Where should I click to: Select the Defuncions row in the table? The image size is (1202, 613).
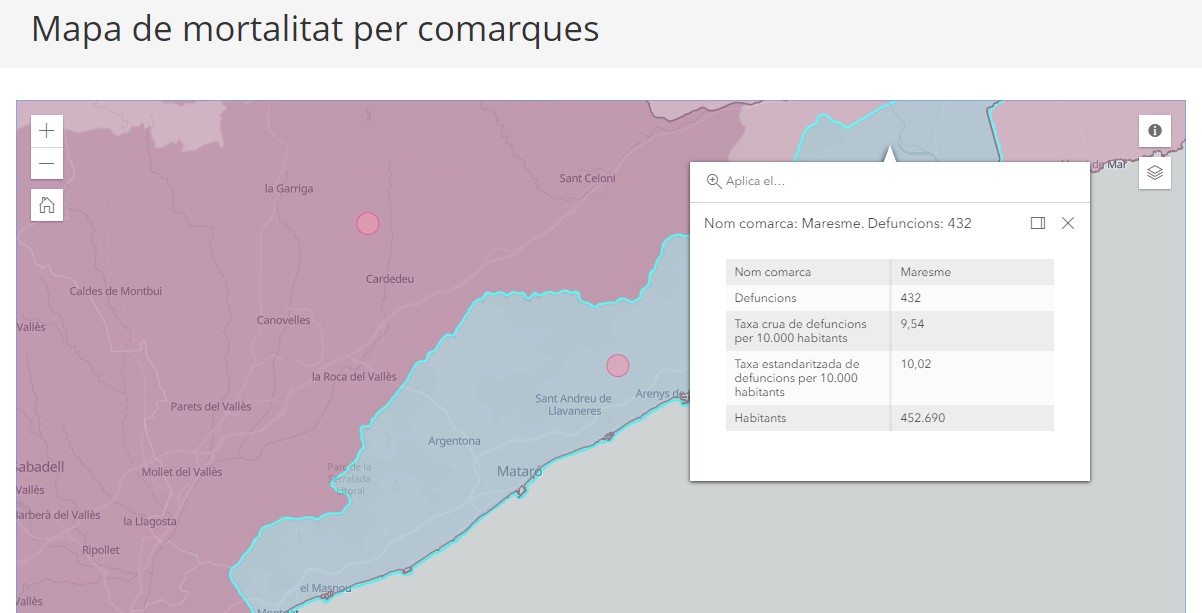point(889,298)
